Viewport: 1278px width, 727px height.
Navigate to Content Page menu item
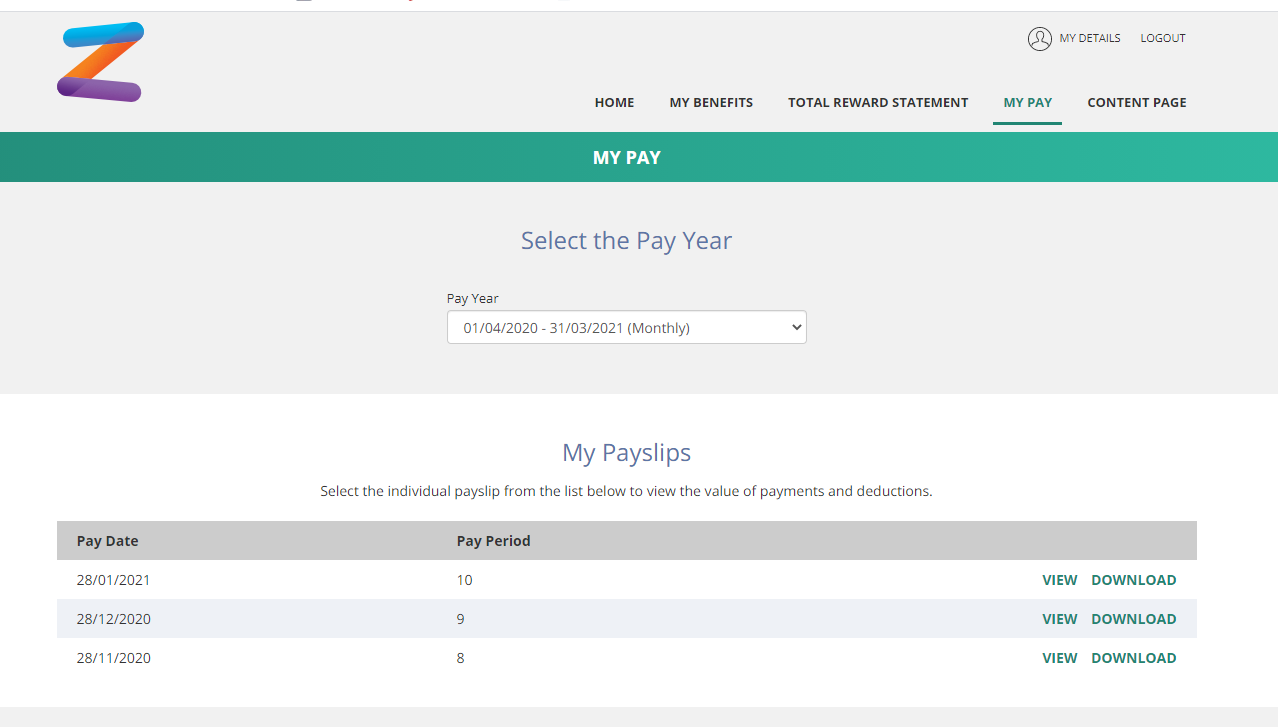[1137, 102]
